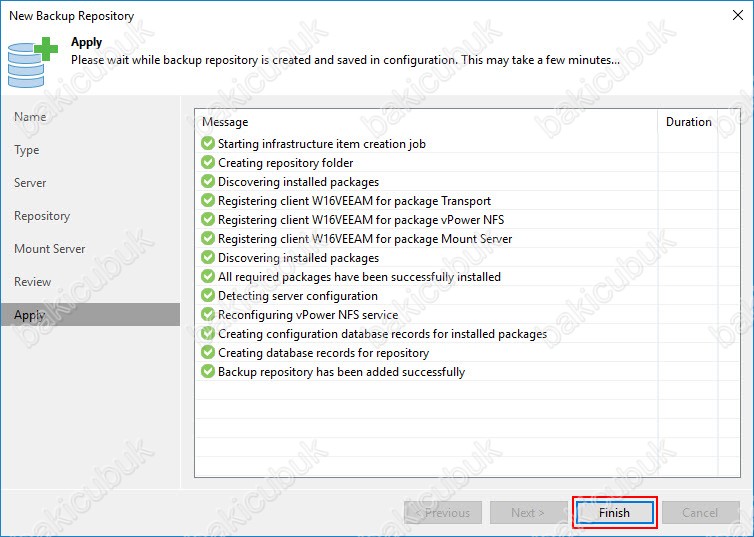Click check icon beside Backup repository added successfully

pyautogui.click(x=208, y=371)
